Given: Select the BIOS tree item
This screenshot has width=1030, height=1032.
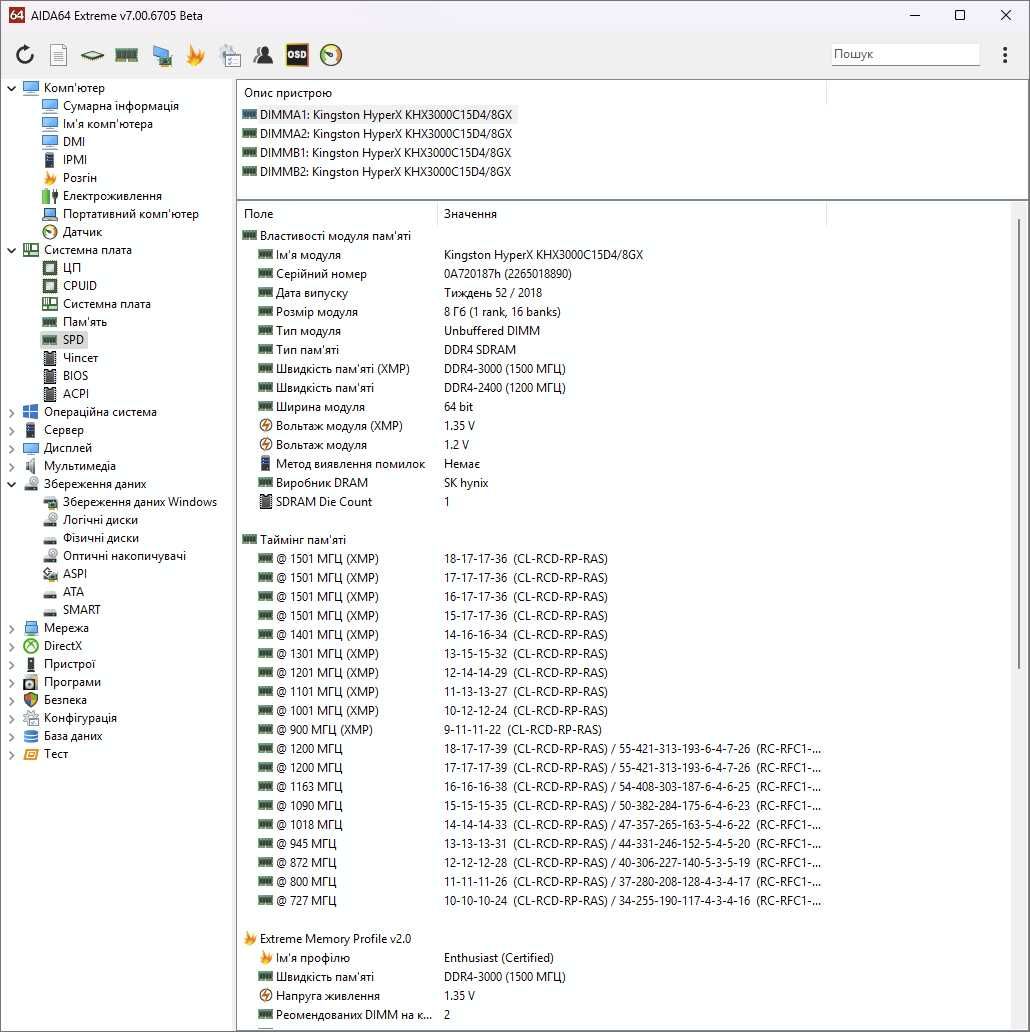Looking at the screenshot, I should 75,376.
